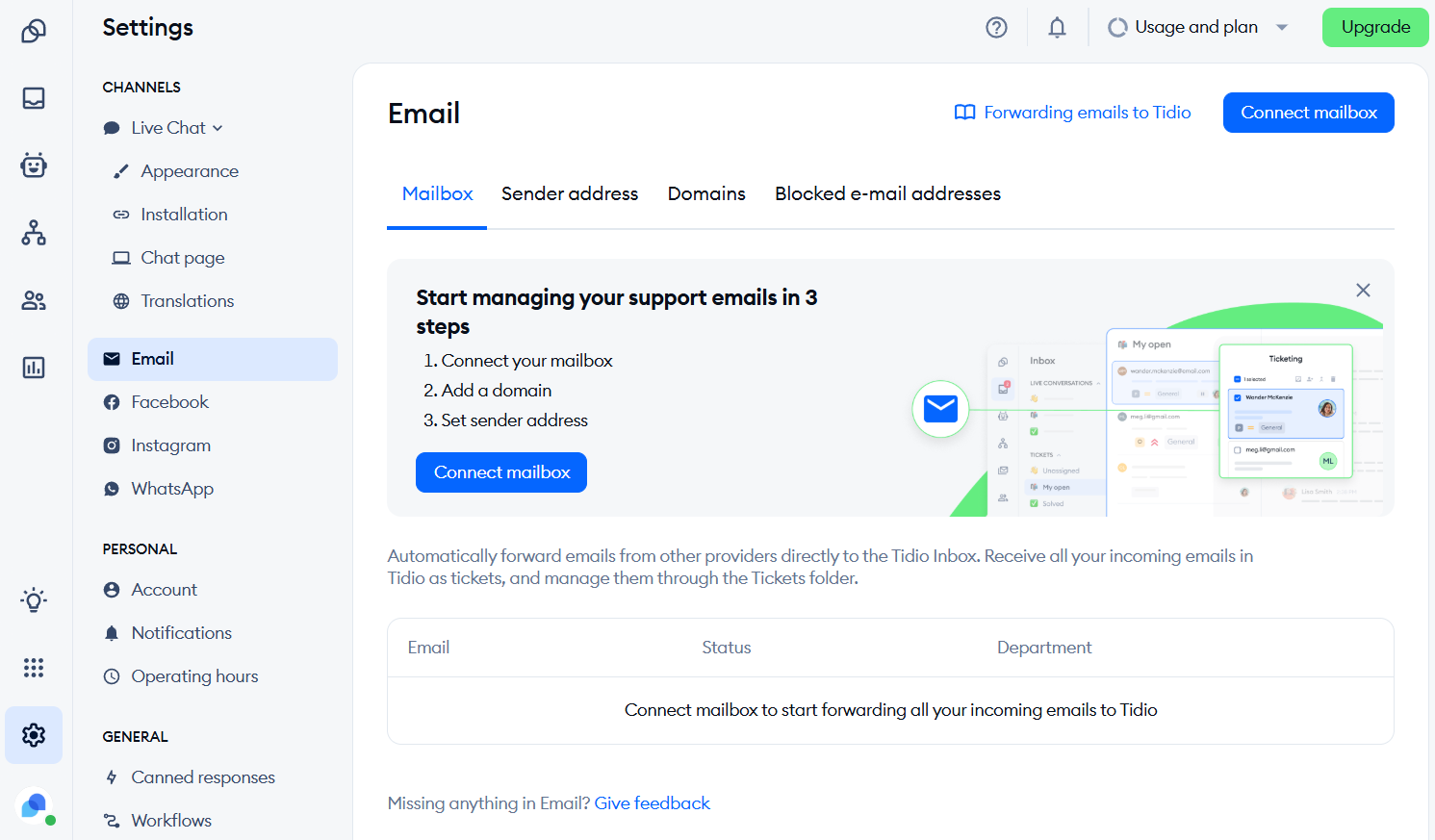Viewport: 1435px width, 840px height.
Task: Click the book icon beside Forwarding emails
Action: (964, 113)
